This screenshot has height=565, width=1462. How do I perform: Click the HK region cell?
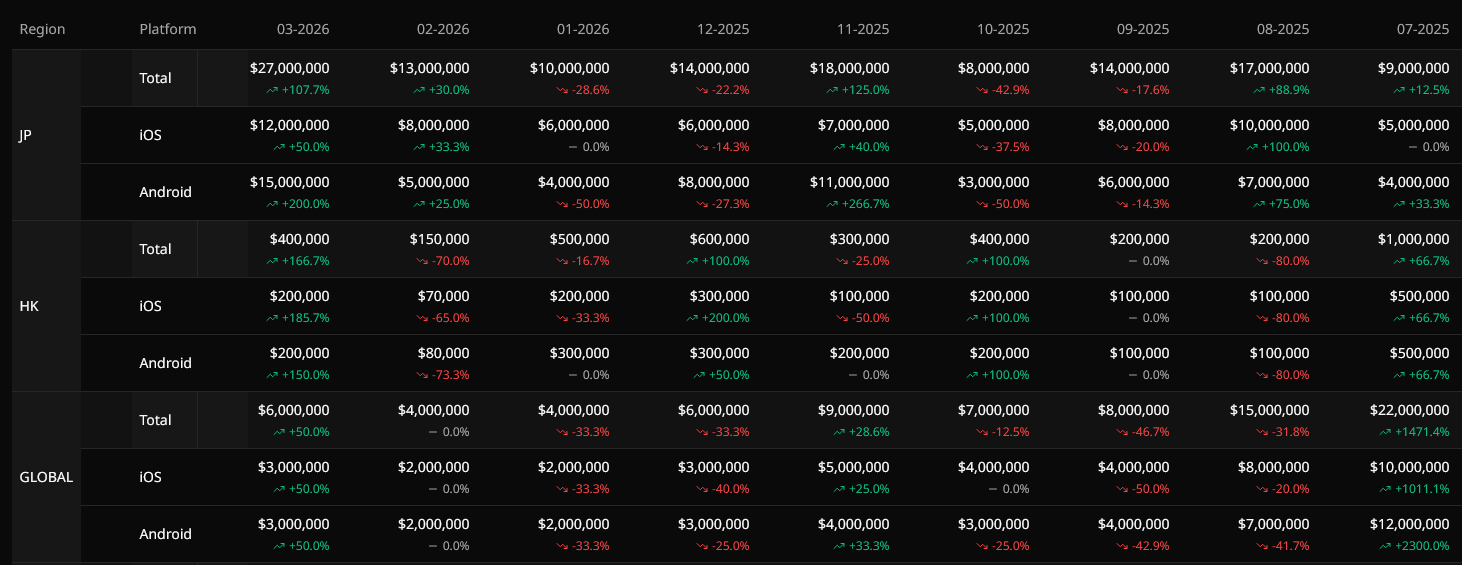[x=47, y=306]
